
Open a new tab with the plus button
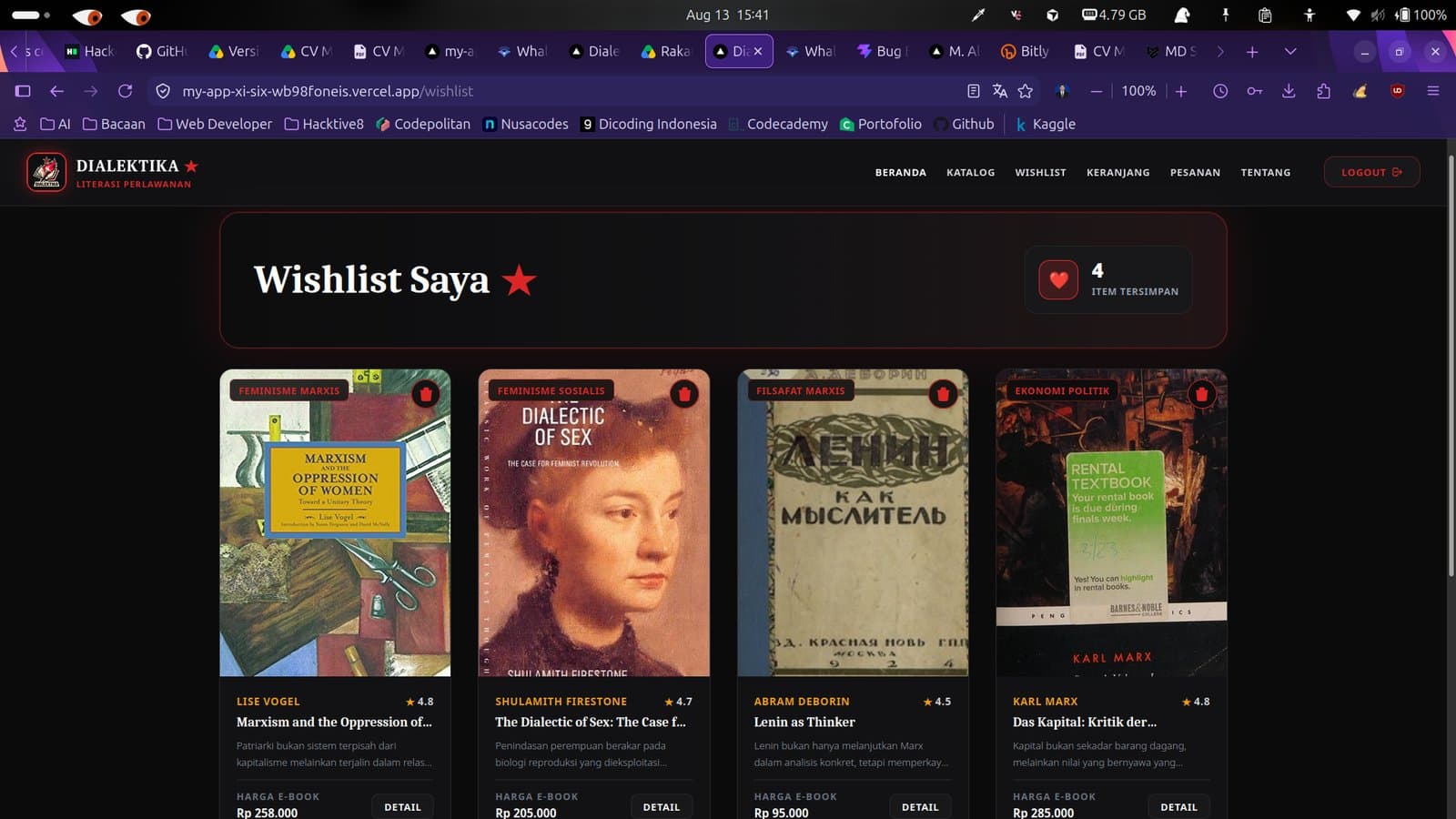coord(1252,52)
